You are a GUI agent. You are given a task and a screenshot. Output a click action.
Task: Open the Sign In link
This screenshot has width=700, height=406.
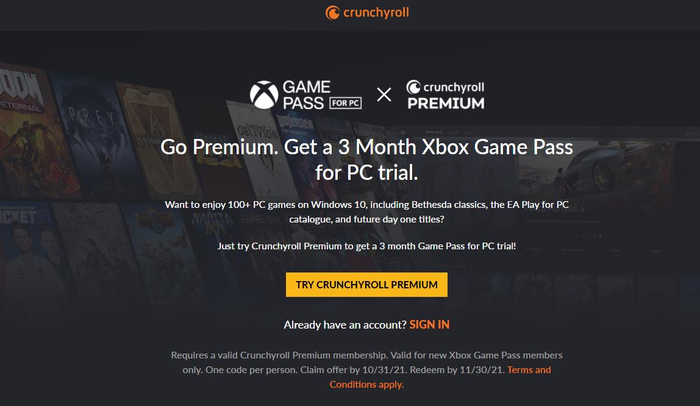[x=430, y=325]
